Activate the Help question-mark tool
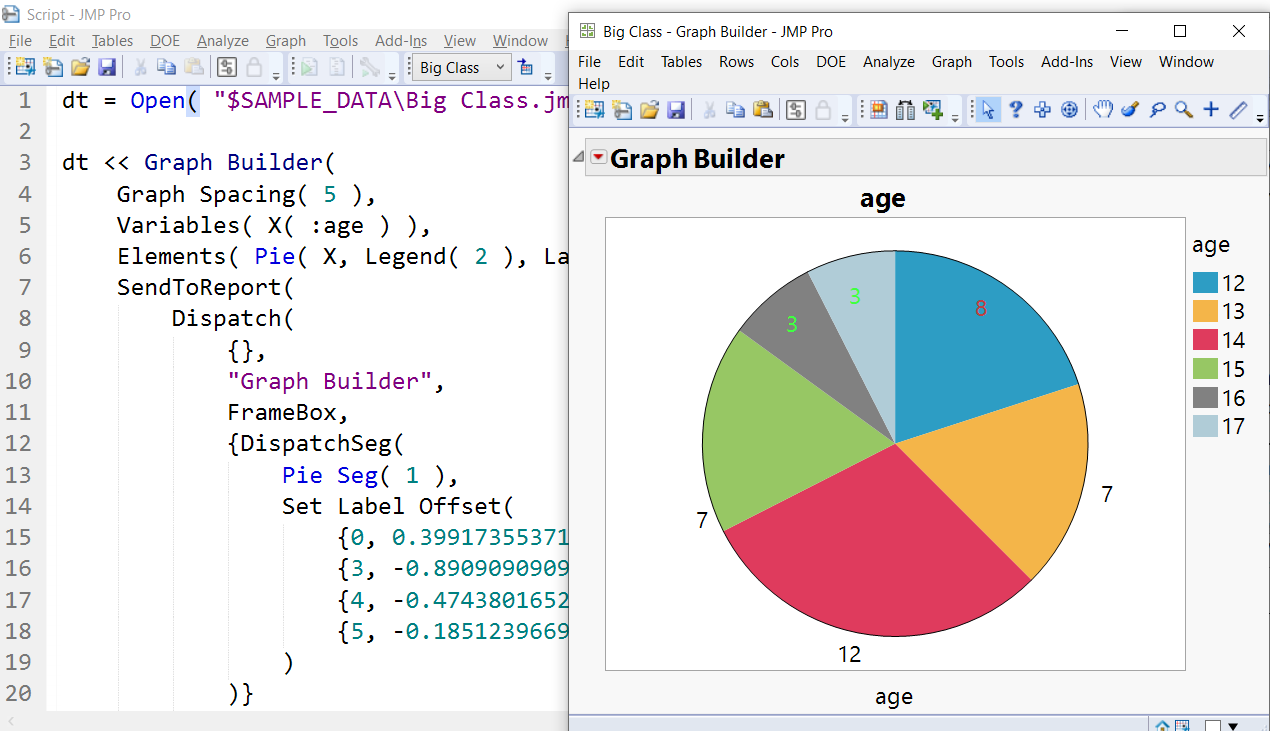 pos(1015,109)
